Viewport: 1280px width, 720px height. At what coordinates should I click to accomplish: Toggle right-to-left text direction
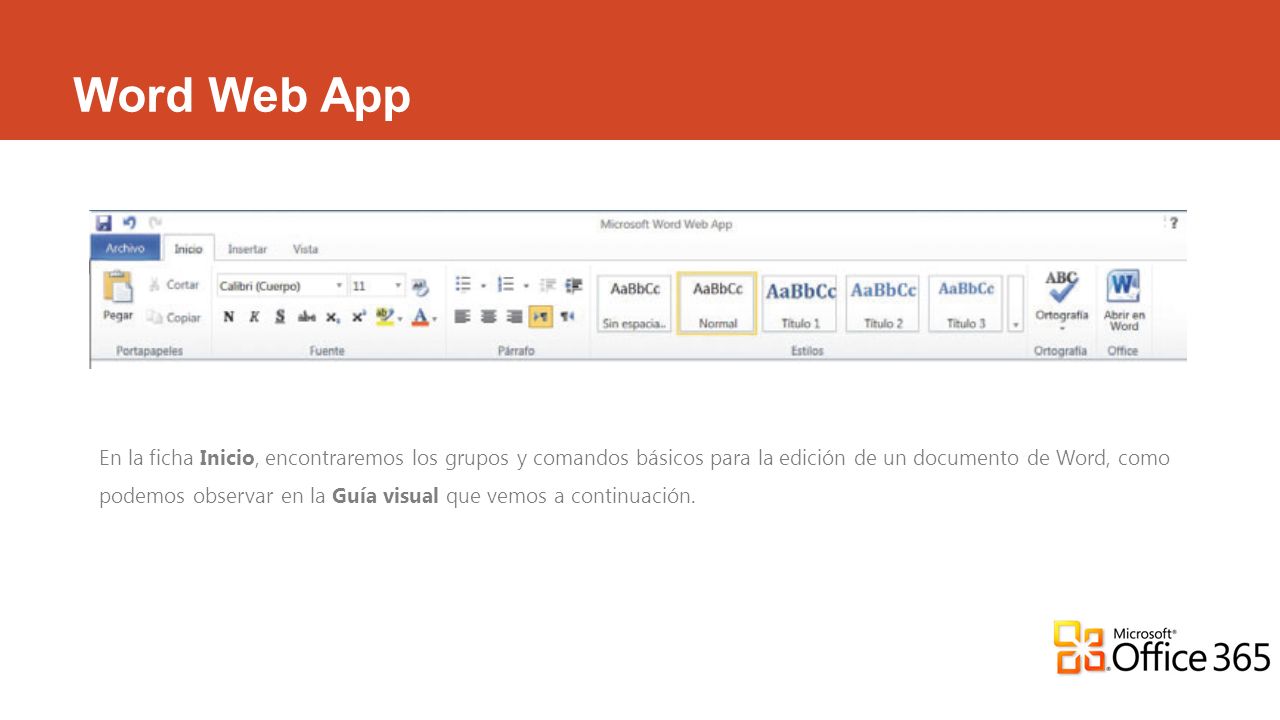click(567, 316)
